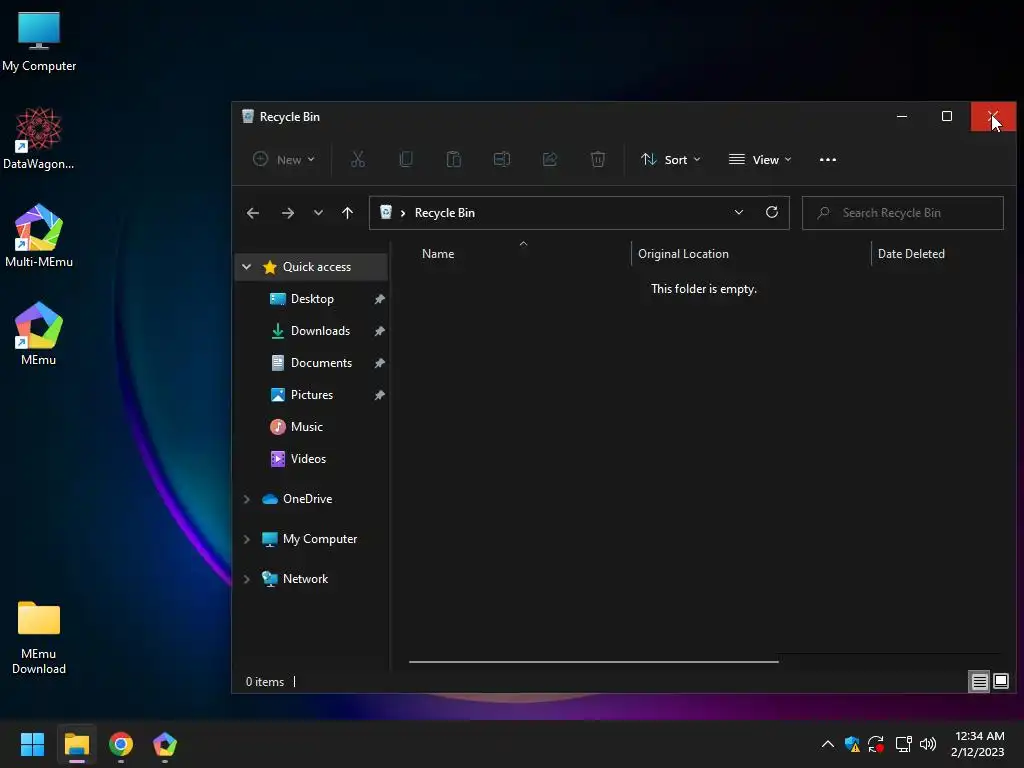The image size is (1024, 768).
Task: Switch to details view layout icon
Action: click(x=979, y=682)
